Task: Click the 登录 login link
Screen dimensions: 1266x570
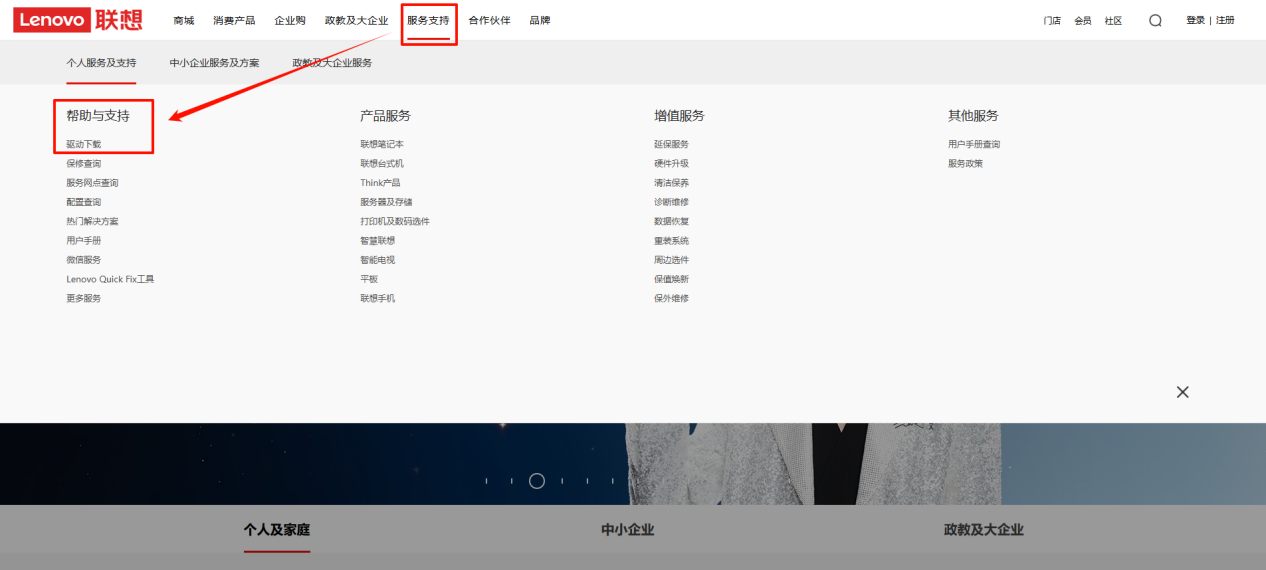Action: tap(1195, 20)
